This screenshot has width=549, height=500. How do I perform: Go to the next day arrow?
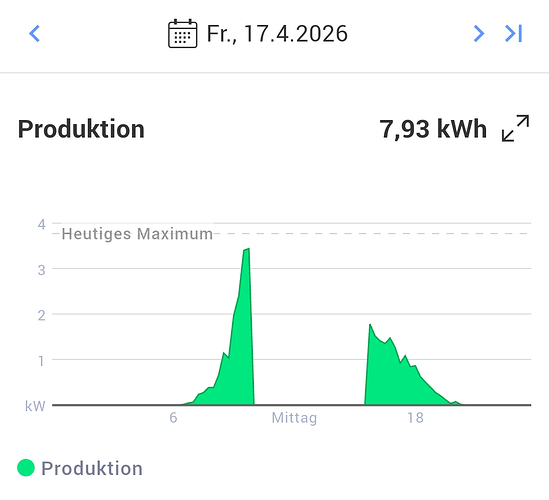[x=479, y=34]
